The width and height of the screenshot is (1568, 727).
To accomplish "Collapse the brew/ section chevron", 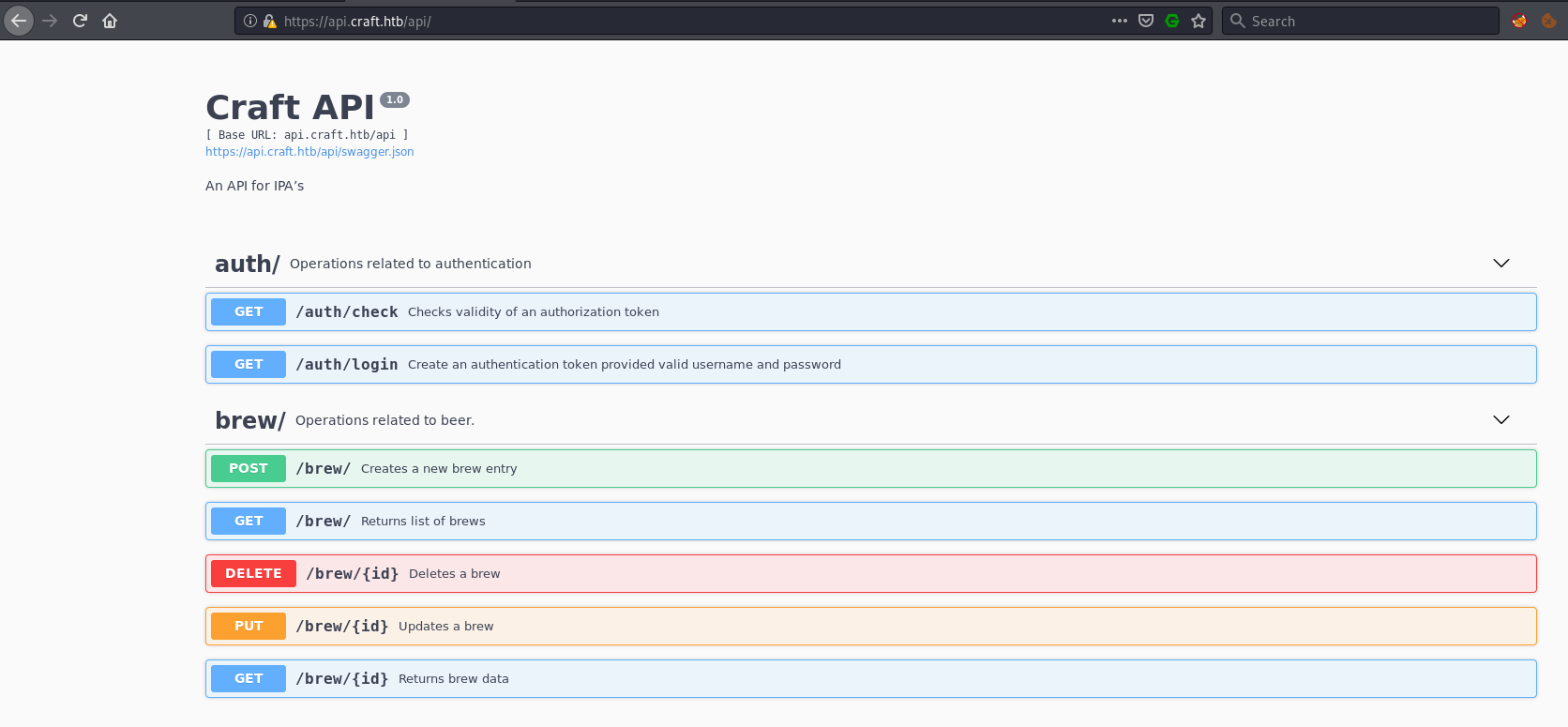I will (1501, 419).
